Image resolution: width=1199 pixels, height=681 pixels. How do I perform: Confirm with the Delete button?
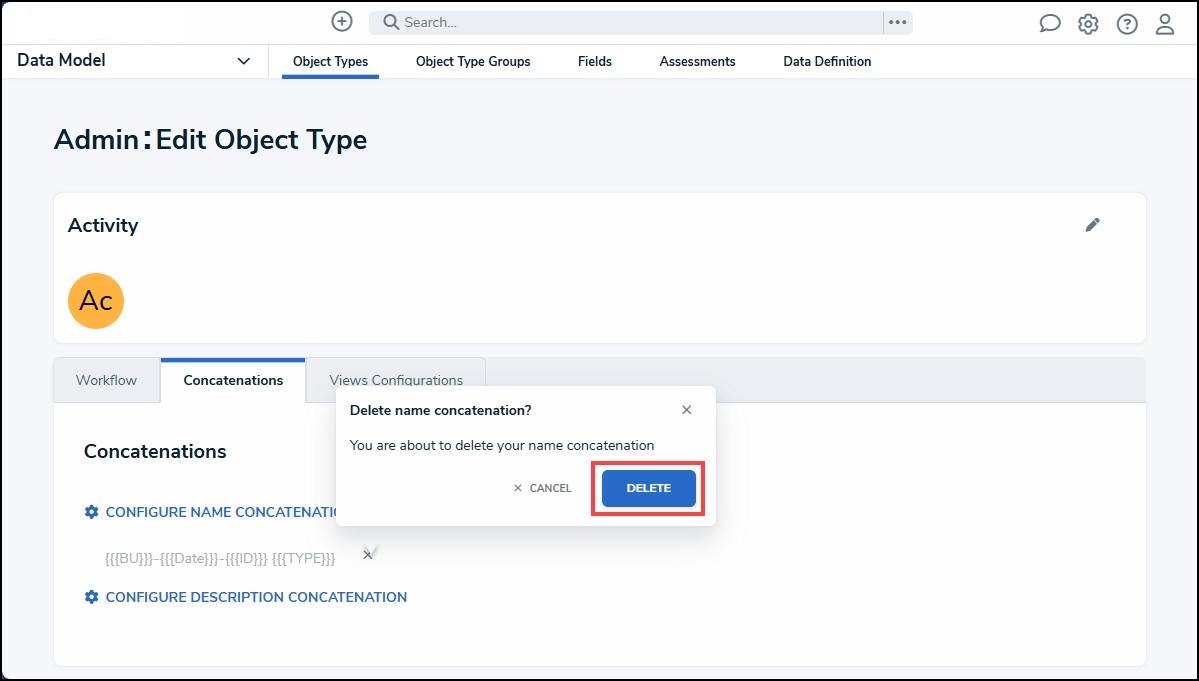click(x=648, y=488)
